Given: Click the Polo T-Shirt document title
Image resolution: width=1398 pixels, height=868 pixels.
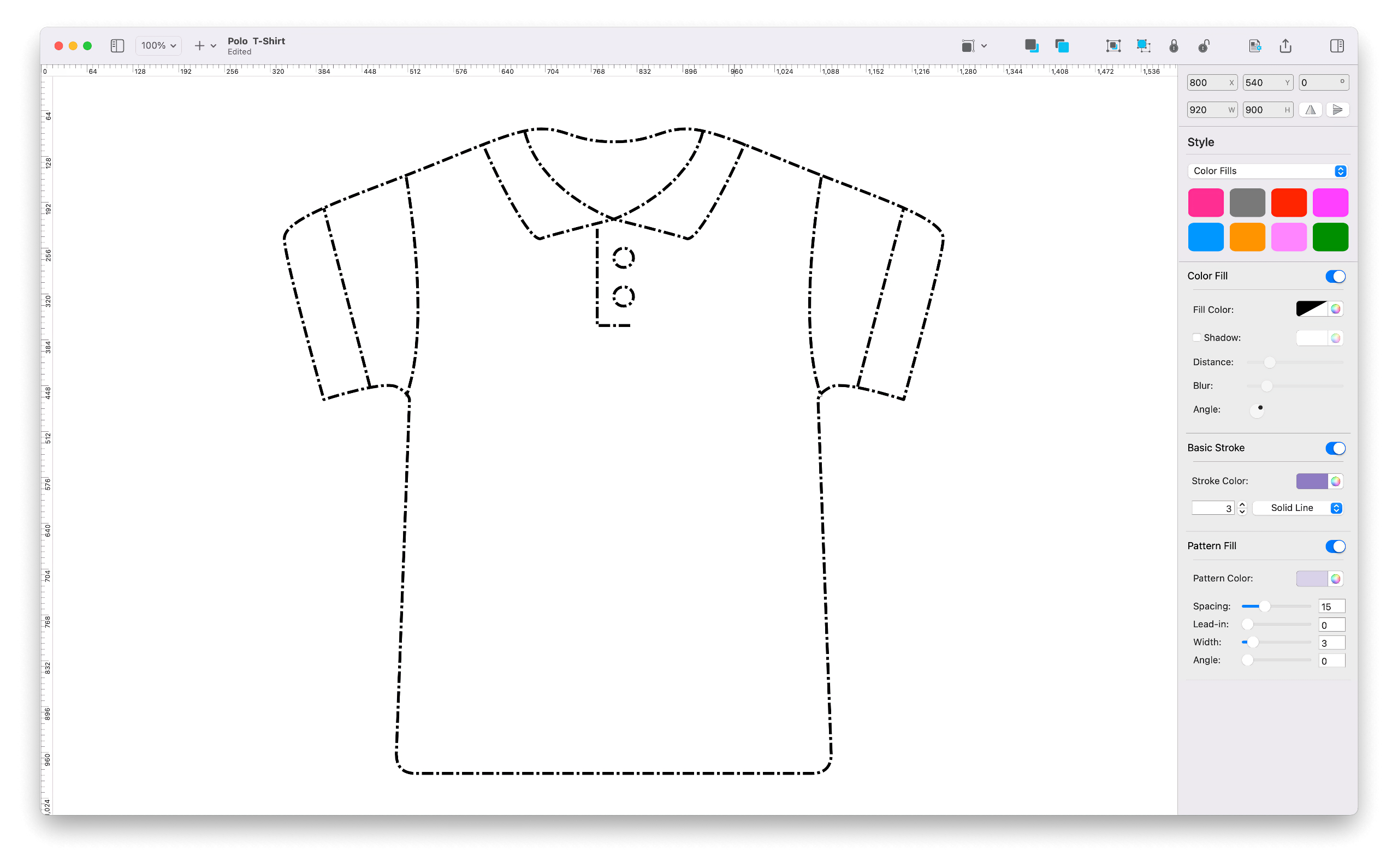Looking at the screenshot, I should [x=256, y=41].
